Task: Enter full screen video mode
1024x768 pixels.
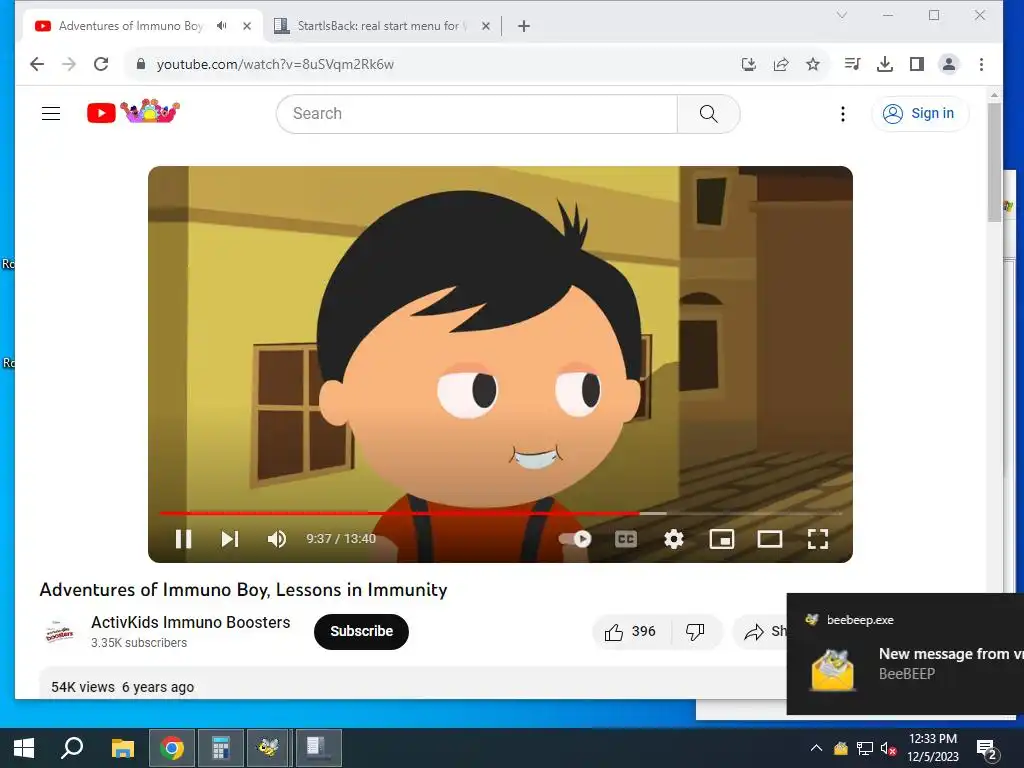Action: (x=818, y=539)
